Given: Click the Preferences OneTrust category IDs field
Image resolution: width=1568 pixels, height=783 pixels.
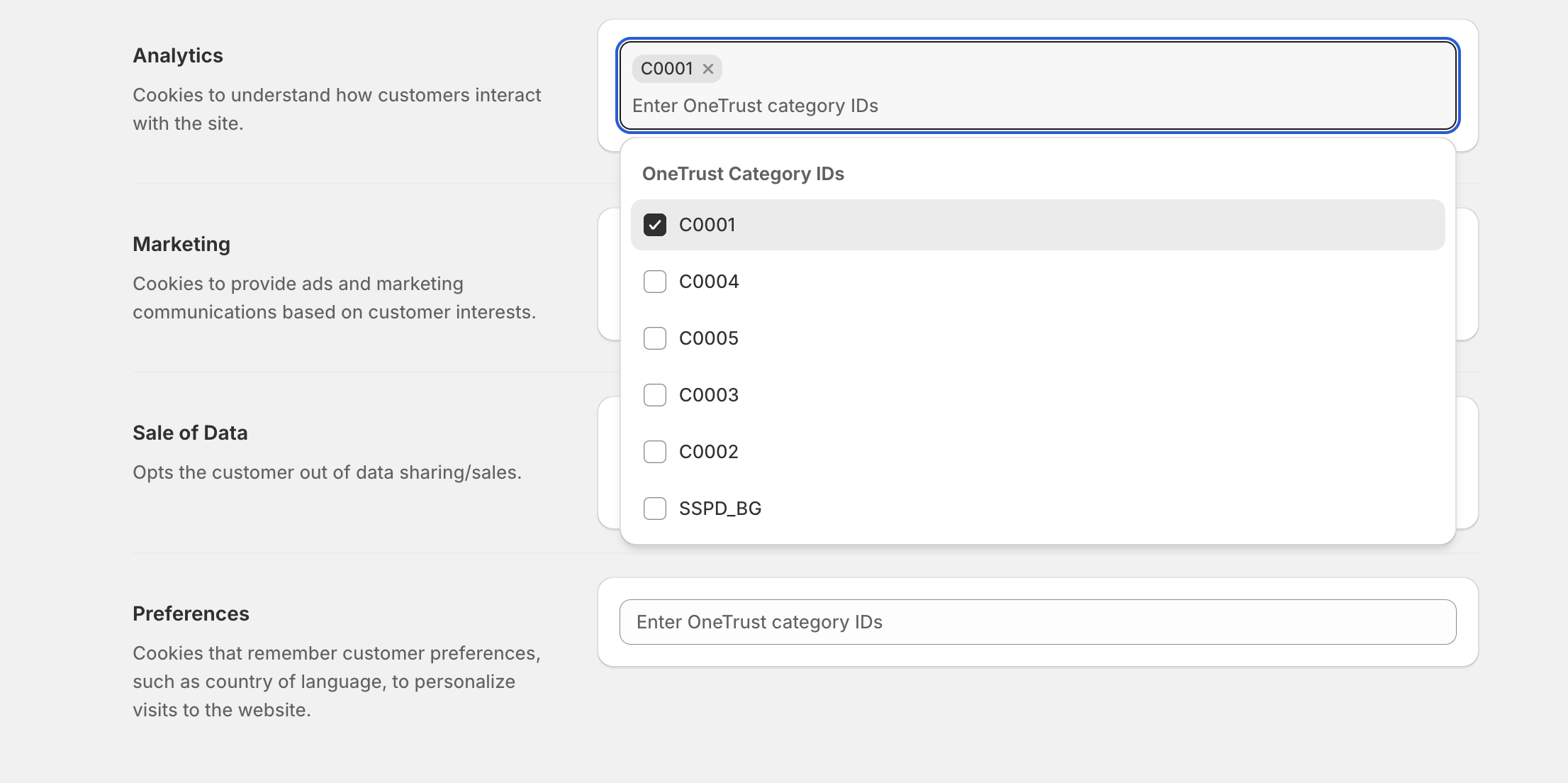Looking at the screenshot, I should coord(1038,622).
